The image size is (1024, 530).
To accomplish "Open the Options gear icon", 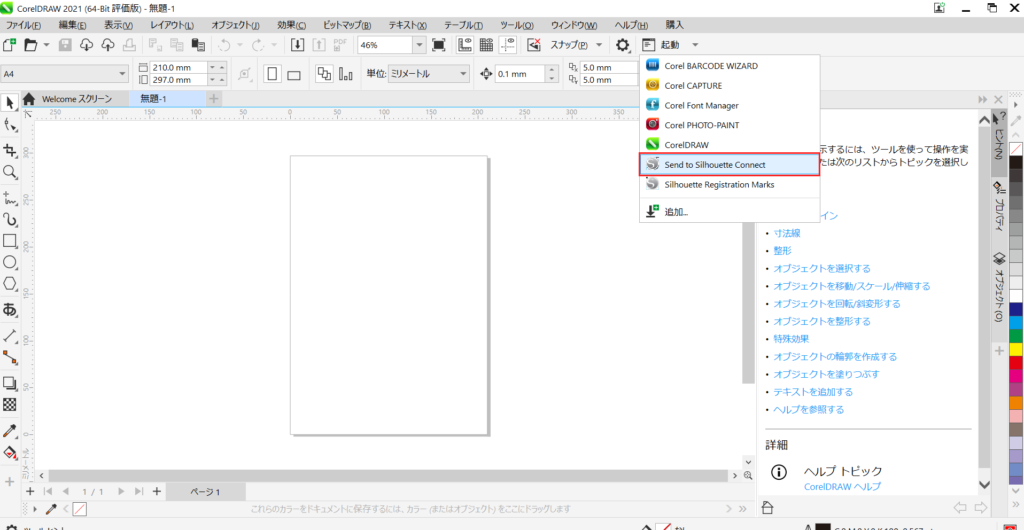I will click(623, 44).
